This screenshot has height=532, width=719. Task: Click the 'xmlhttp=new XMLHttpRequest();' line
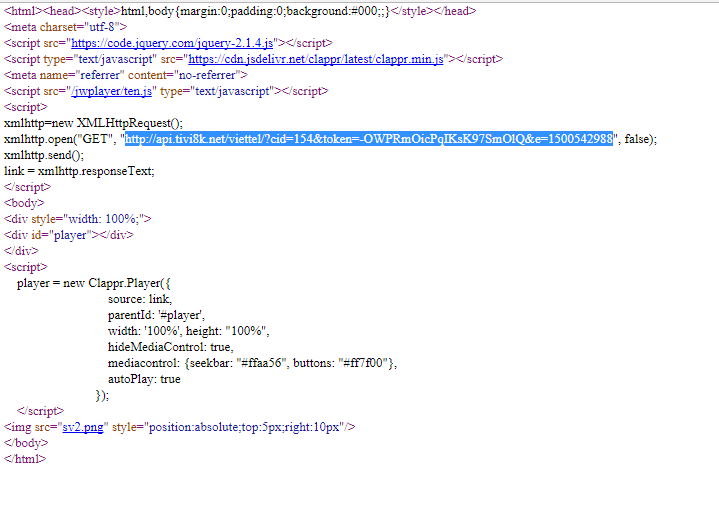pyautogui.click(x=94, y=123)
